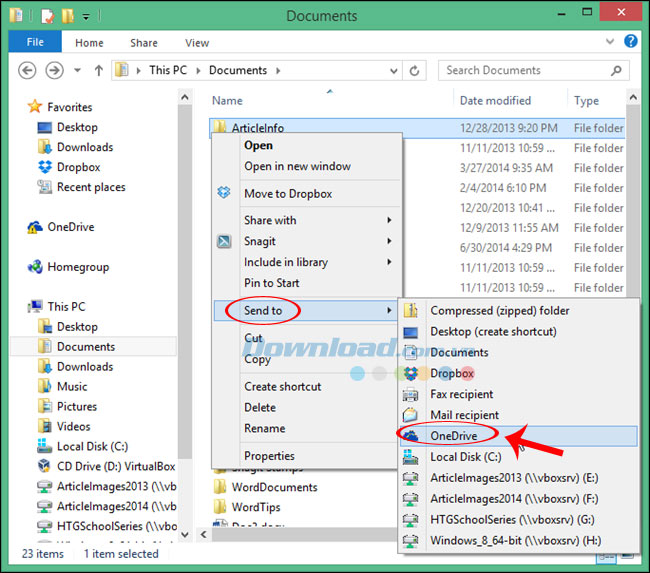Click the search magnifier icon

[x=616, y=70]
